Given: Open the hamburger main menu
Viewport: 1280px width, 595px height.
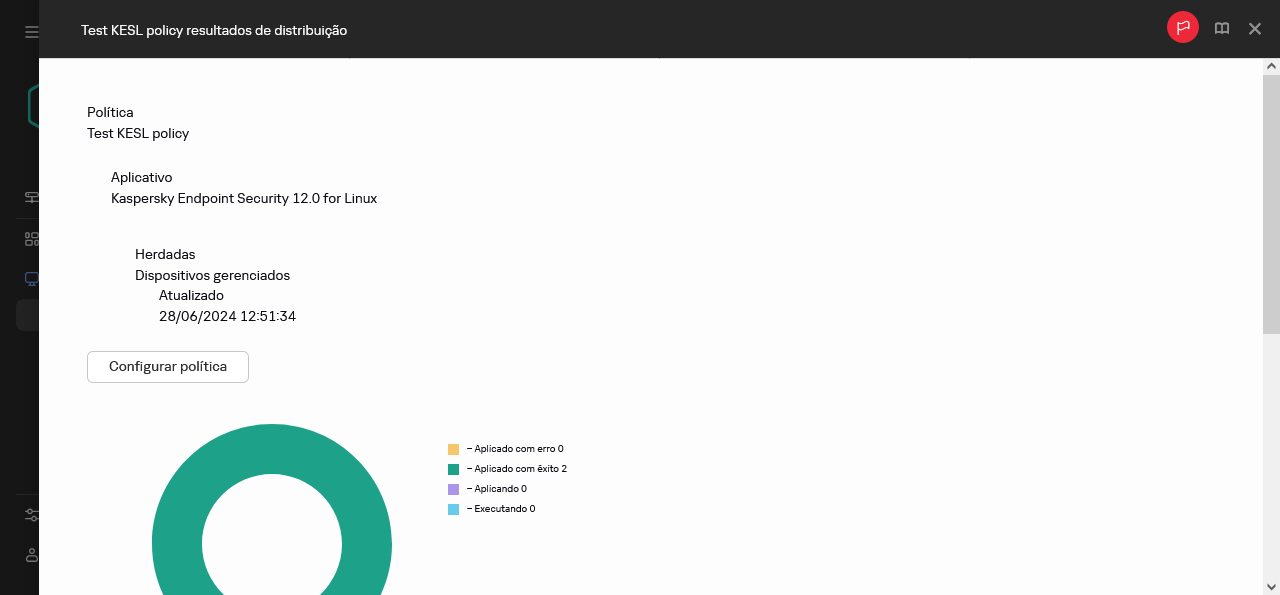Looking at the screenshot, I should [x=32, y=32].
